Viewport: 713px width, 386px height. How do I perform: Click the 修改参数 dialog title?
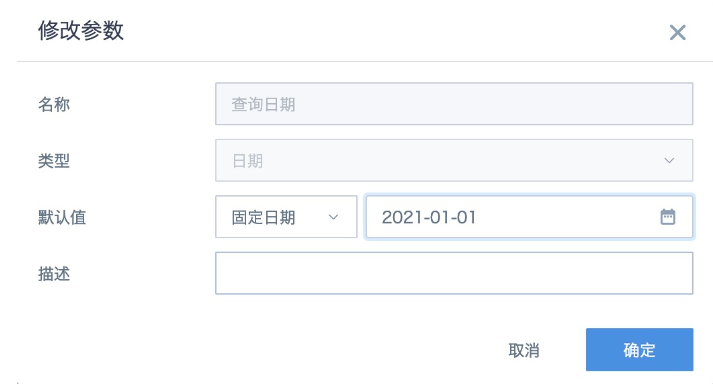80,30
